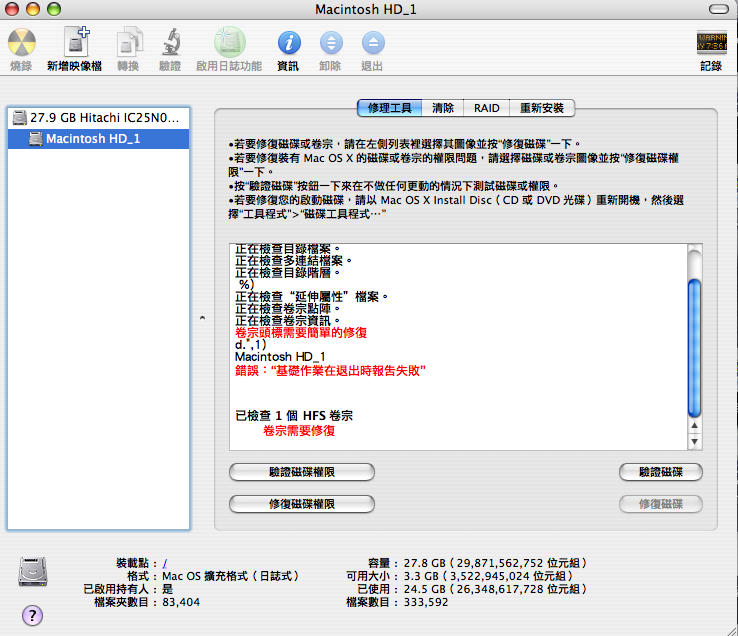Click the toolbar toggle pill in title bar
This screenshot has height=636, width=738.
718,9
